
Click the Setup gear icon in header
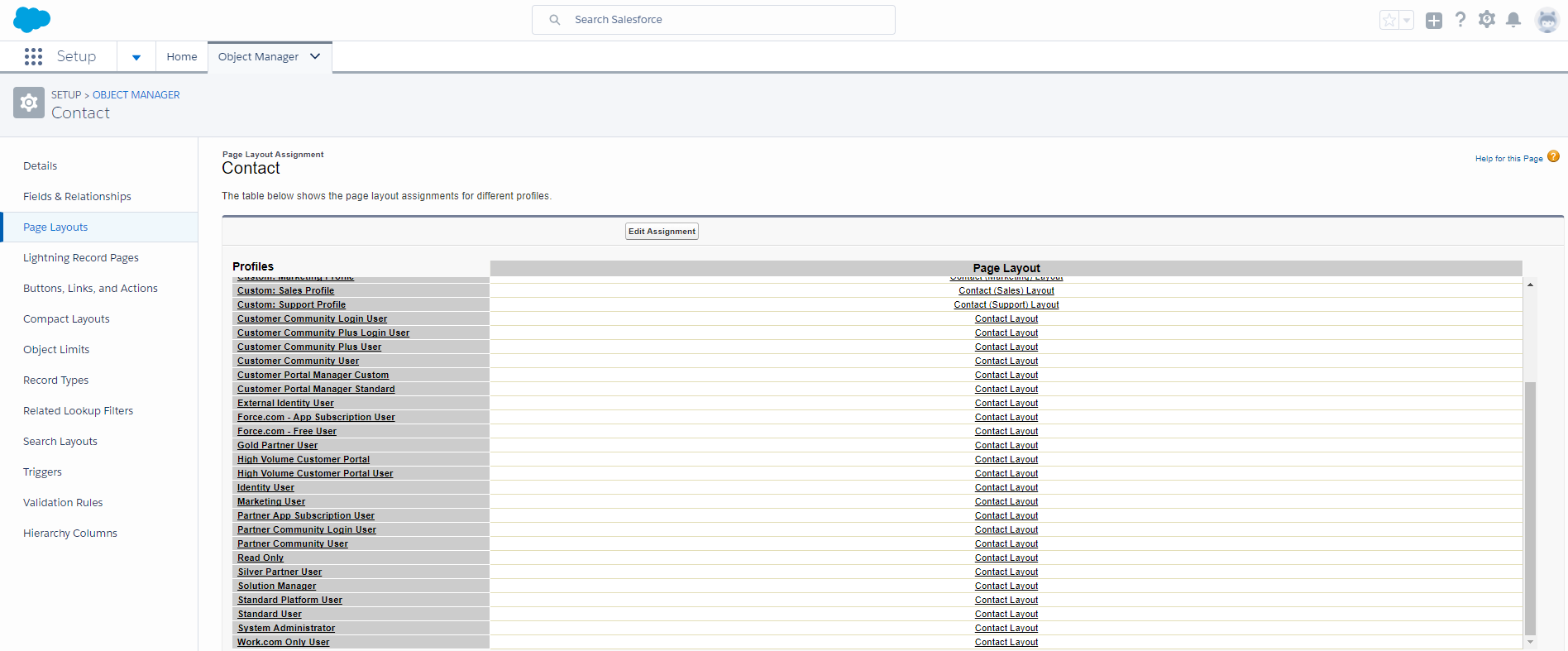click(x=1487, y=20)
